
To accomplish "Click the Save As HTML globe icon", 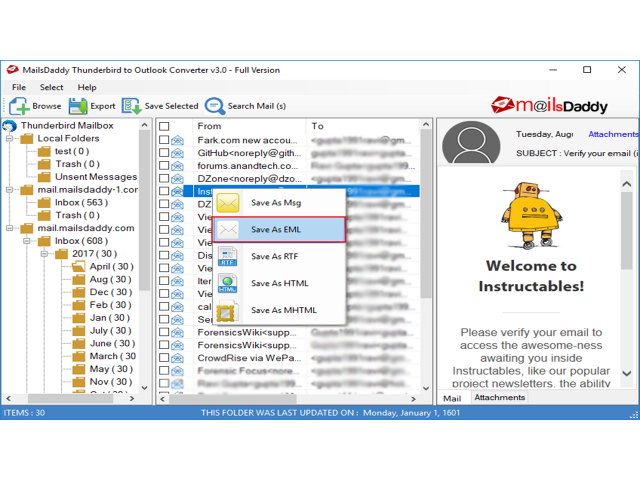I will [227, 283].
